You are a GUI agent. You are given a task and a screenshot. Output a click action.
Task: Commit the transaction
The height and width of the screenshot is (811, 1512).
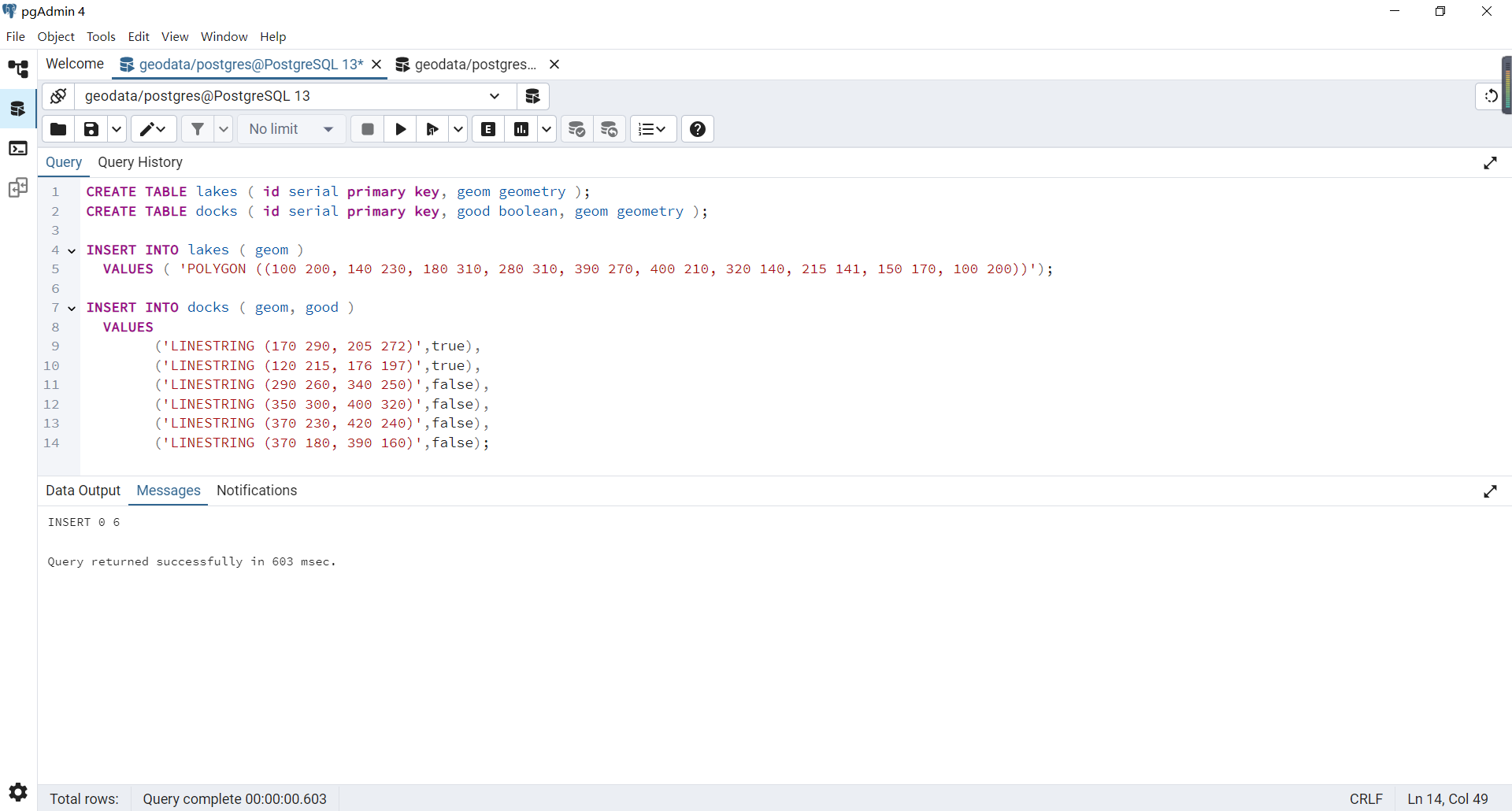577,129
